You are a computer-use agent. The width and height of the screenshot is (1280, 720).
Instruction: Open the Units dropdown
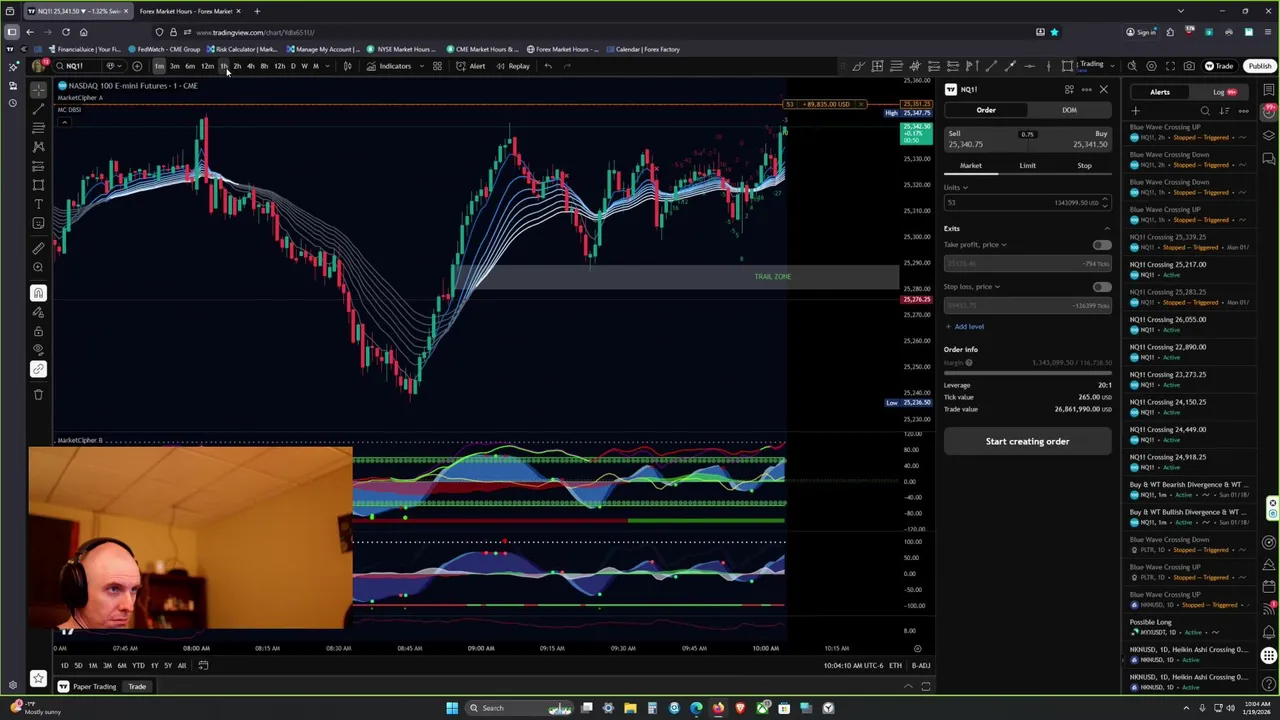[956, 187]
